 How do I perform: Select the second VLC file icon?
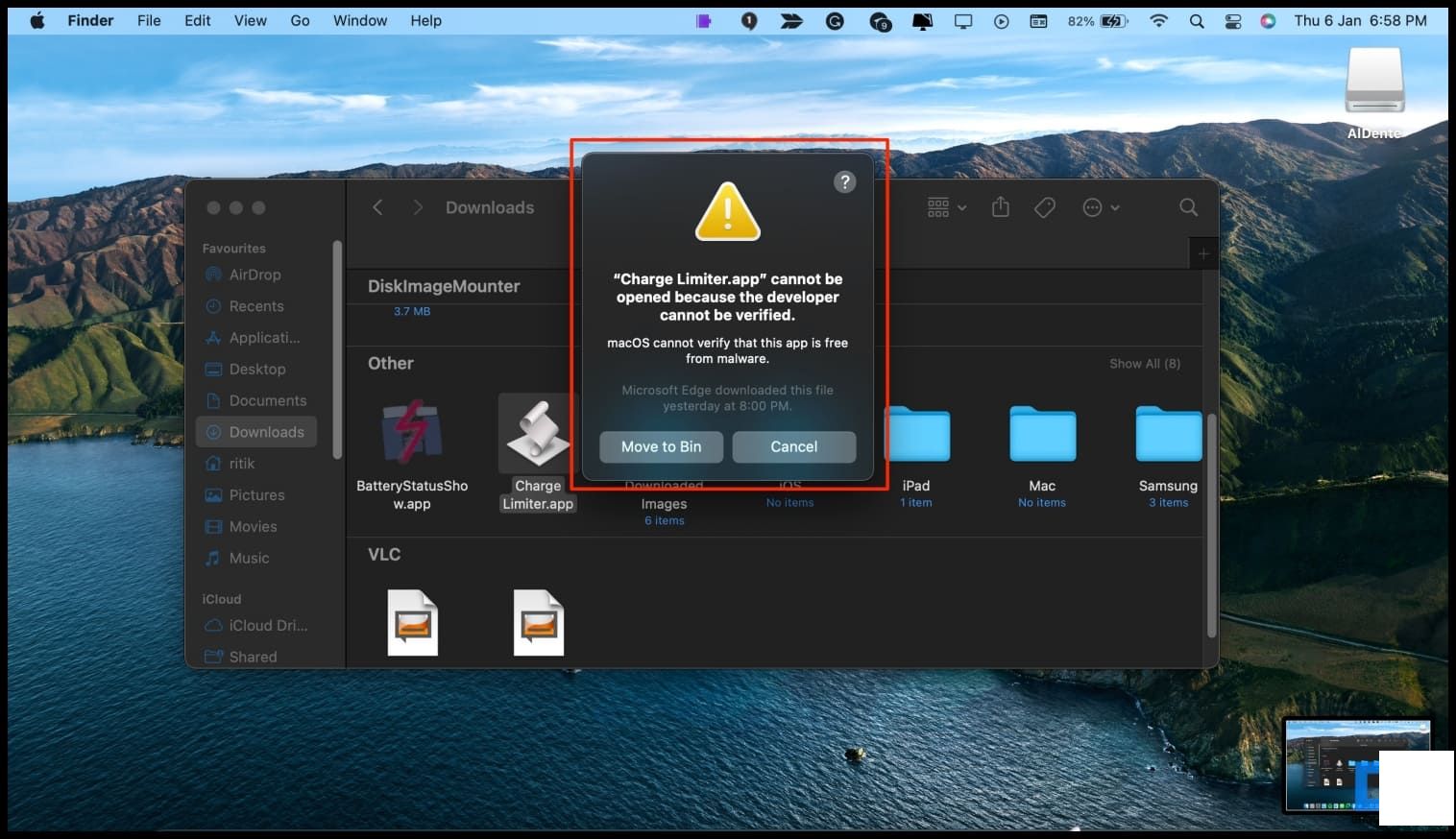(538, 623)
